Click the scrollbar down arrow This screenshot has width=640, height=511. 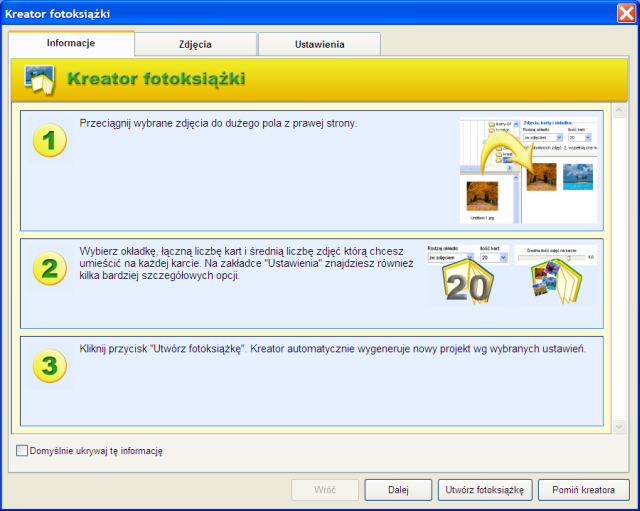tap(618, 425)
